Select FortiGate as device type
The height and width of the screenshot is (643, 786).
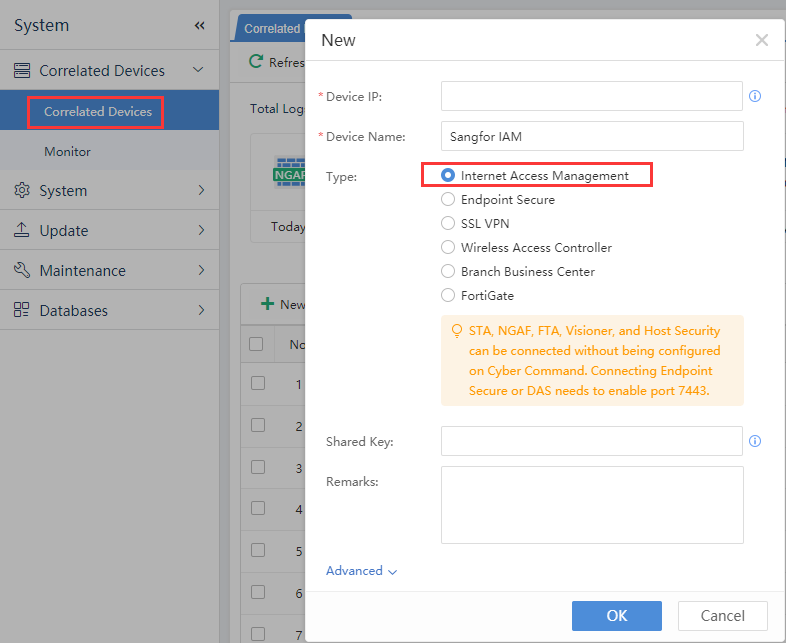[448, 296]
